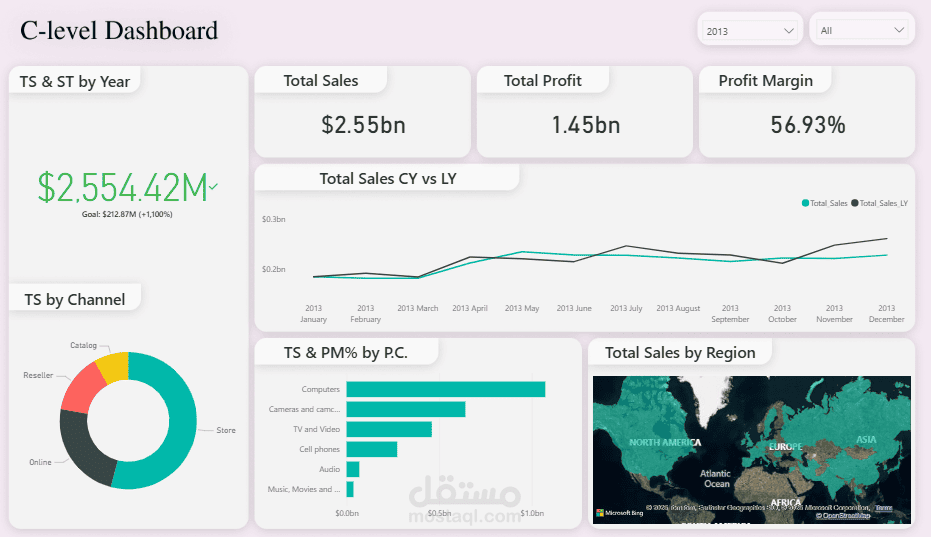Select the Total_Sales legend marker
931x537 pixels.
point(805,203)
